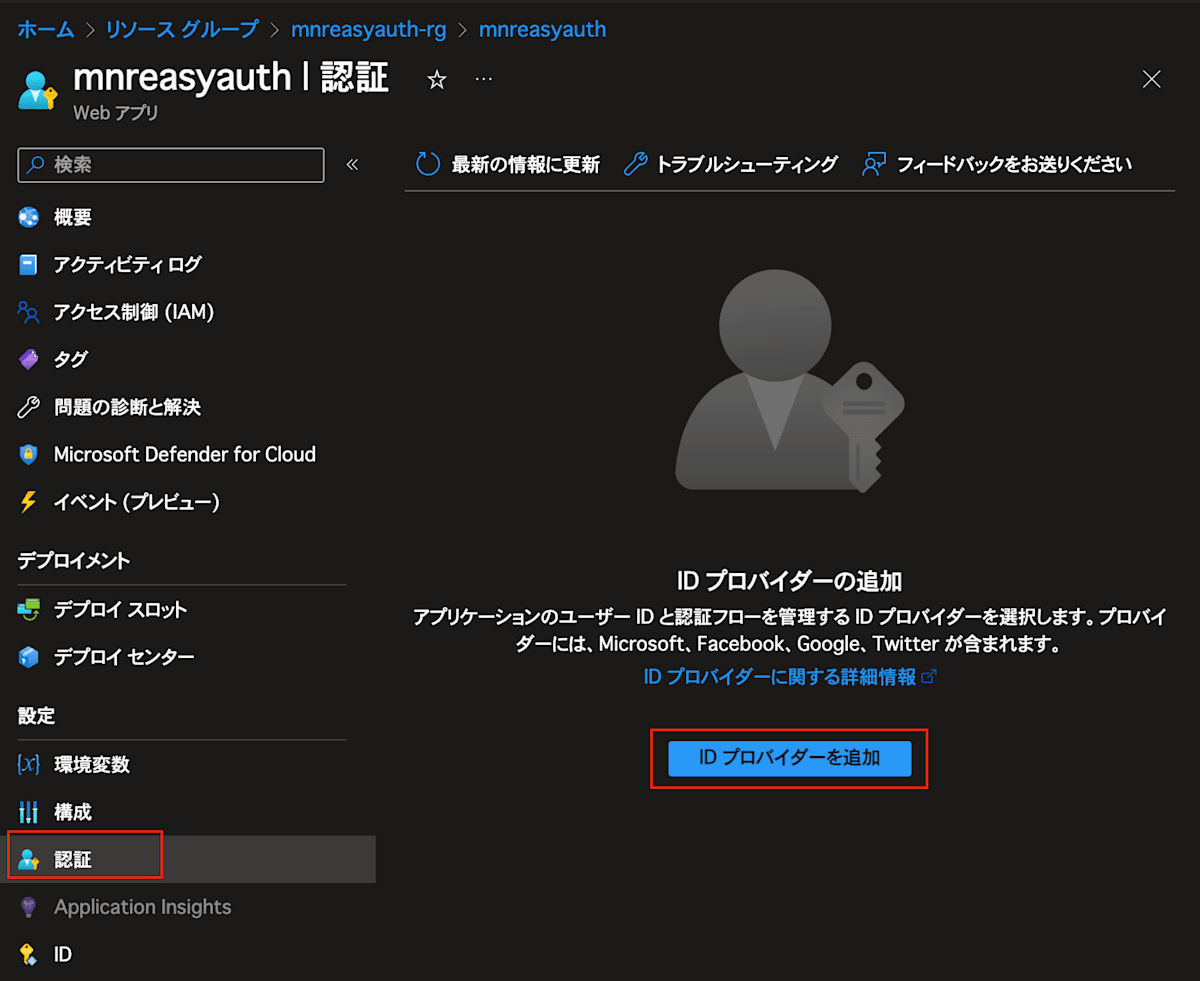Screen dimensions: 1200x981
Task: Click the feedback person icon in toolbar
Action: coord(874,165)
